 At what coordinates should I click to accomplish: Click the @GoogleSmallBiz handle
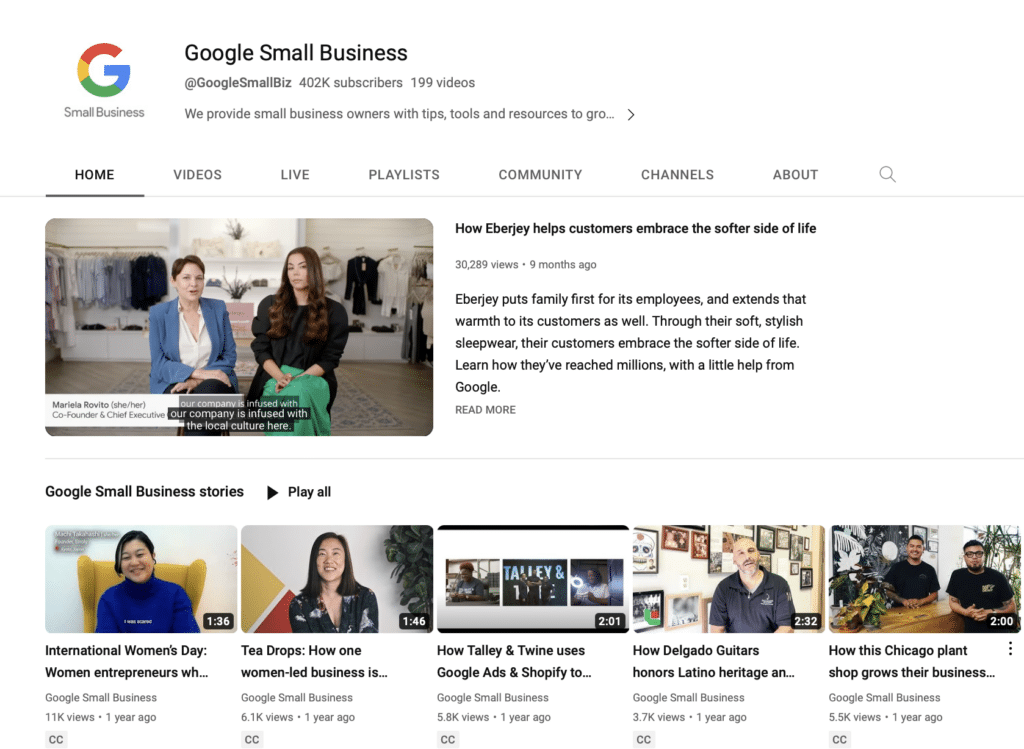(x=238, y=83)
